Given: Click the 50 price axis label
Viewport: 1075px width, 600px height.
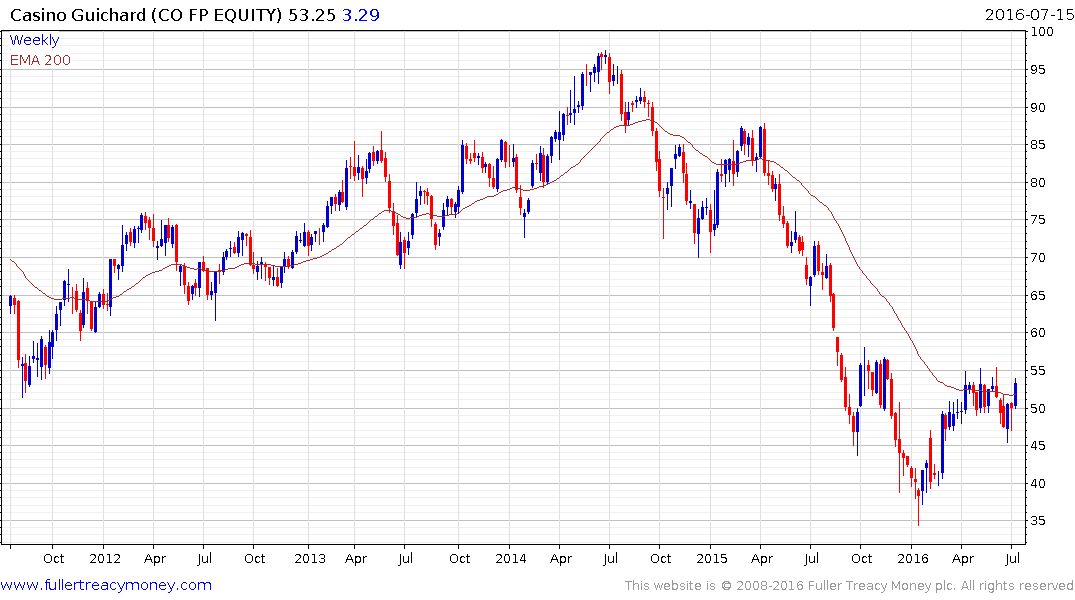Looking at the screenshot, I should [x=1038, y=408].
